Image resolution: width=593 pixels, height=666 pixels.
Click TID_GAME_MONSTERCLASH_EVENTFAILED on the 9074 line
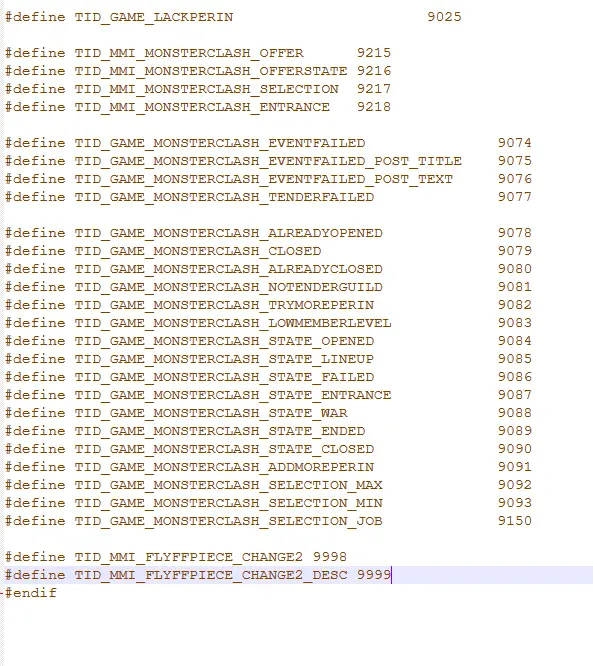pos(220,143)
